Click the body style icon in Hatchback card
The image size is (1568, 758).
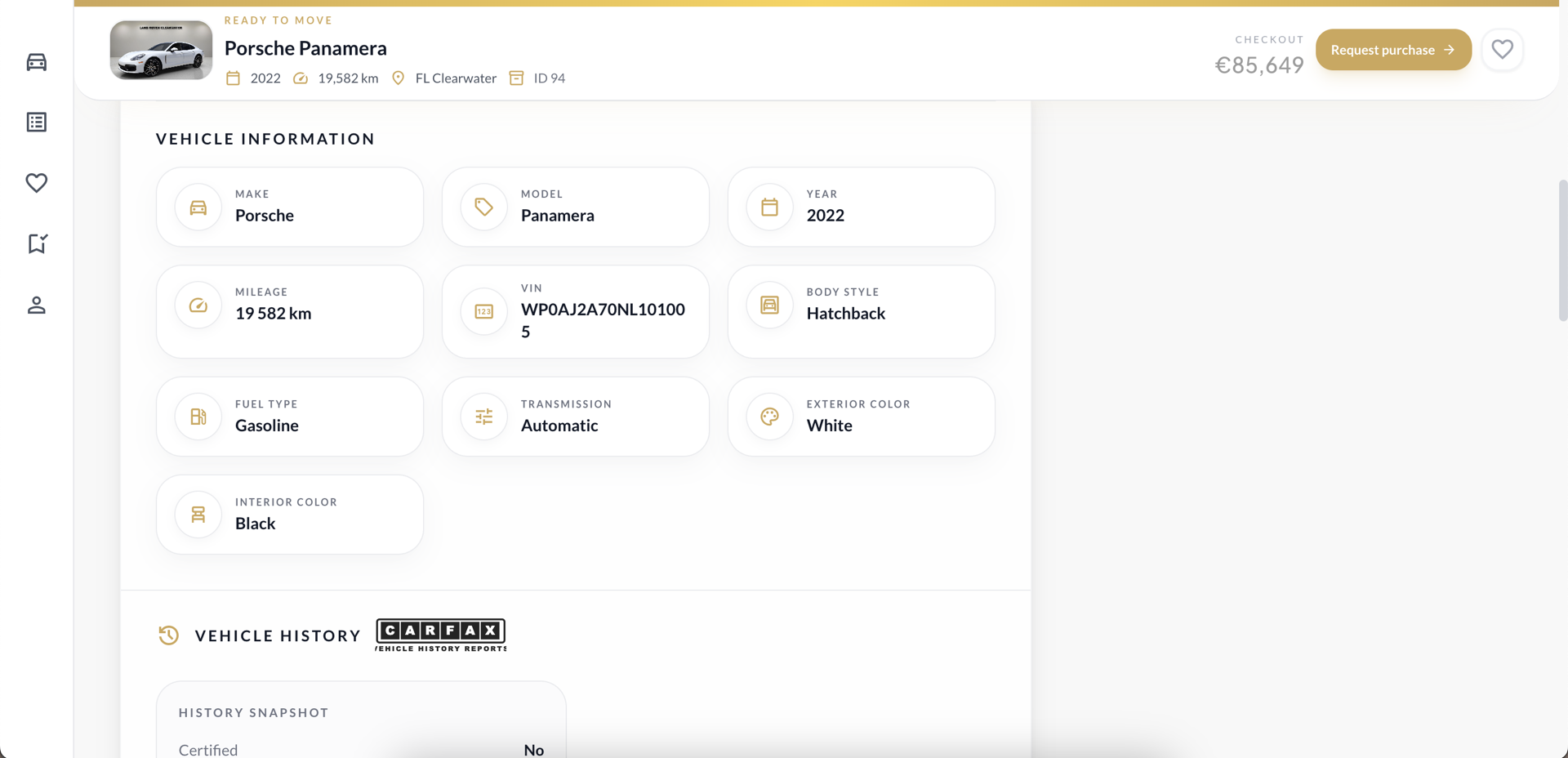(x=770, y=305)
